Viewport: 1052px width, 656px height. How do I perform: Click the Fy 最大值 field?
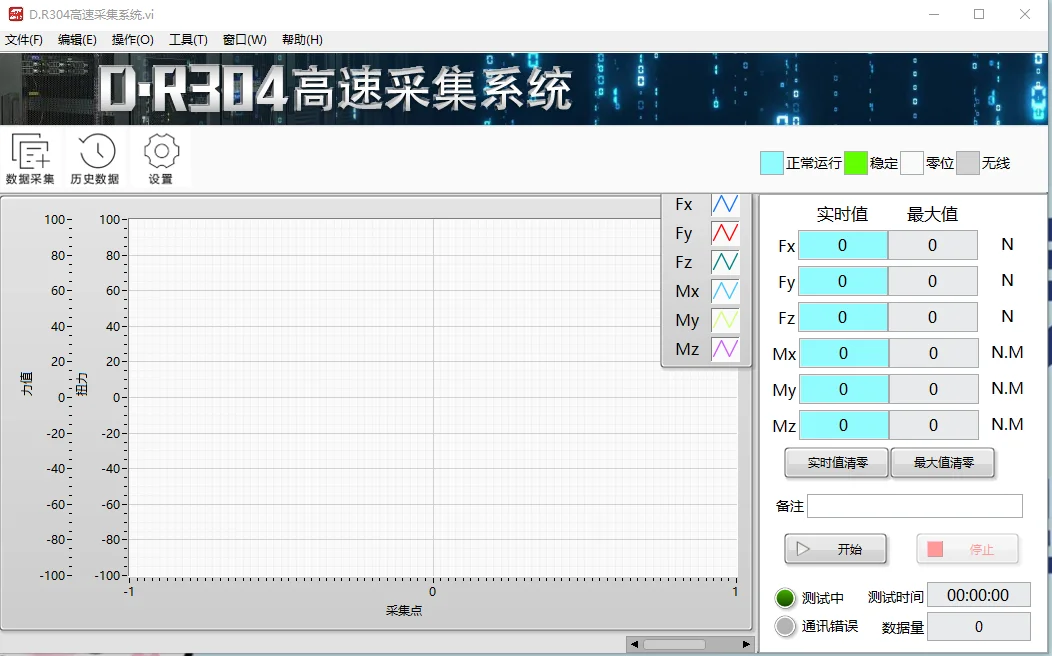click(x=933, y=281)
